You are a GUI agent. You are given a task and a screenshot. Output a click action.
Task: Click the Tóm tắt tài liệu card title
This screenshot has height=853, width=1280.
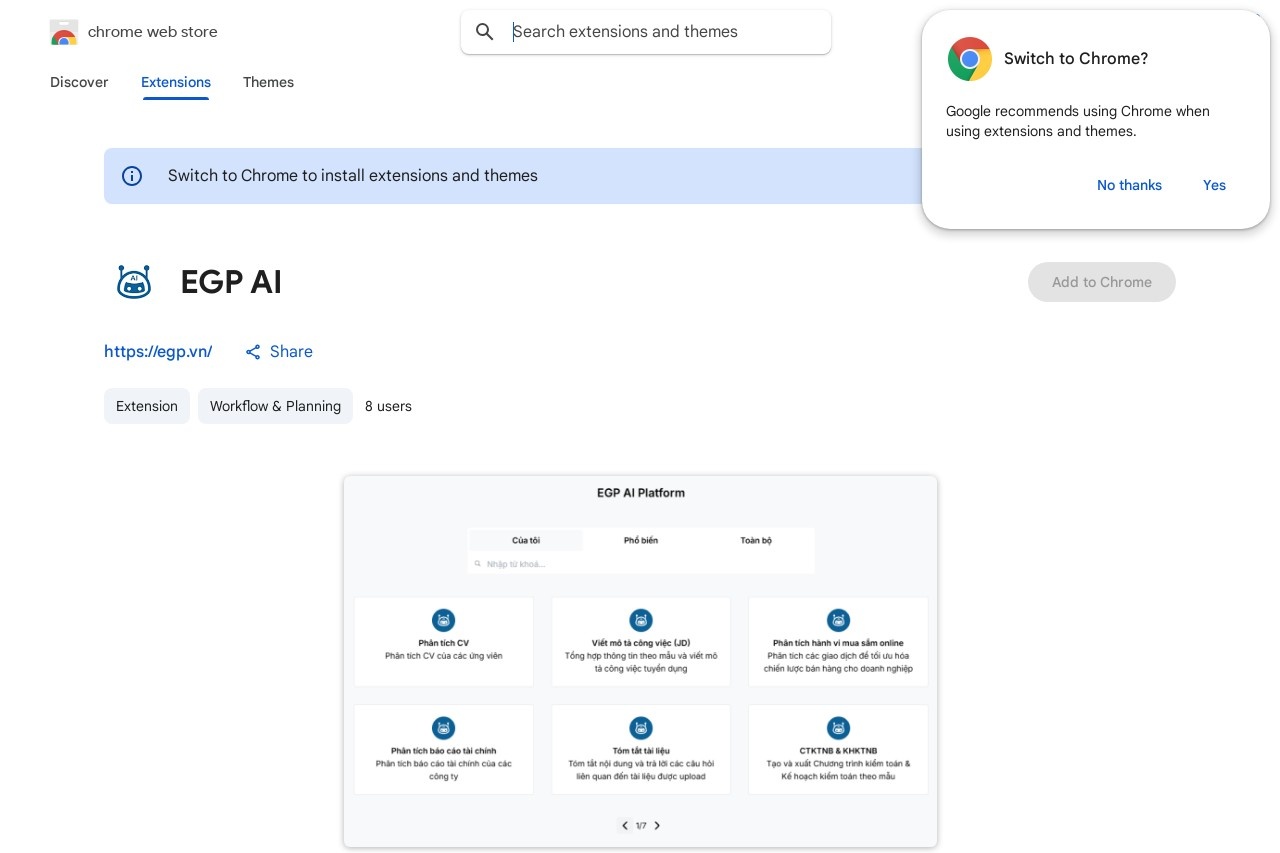pyautogui.click(x=641, y=750)
